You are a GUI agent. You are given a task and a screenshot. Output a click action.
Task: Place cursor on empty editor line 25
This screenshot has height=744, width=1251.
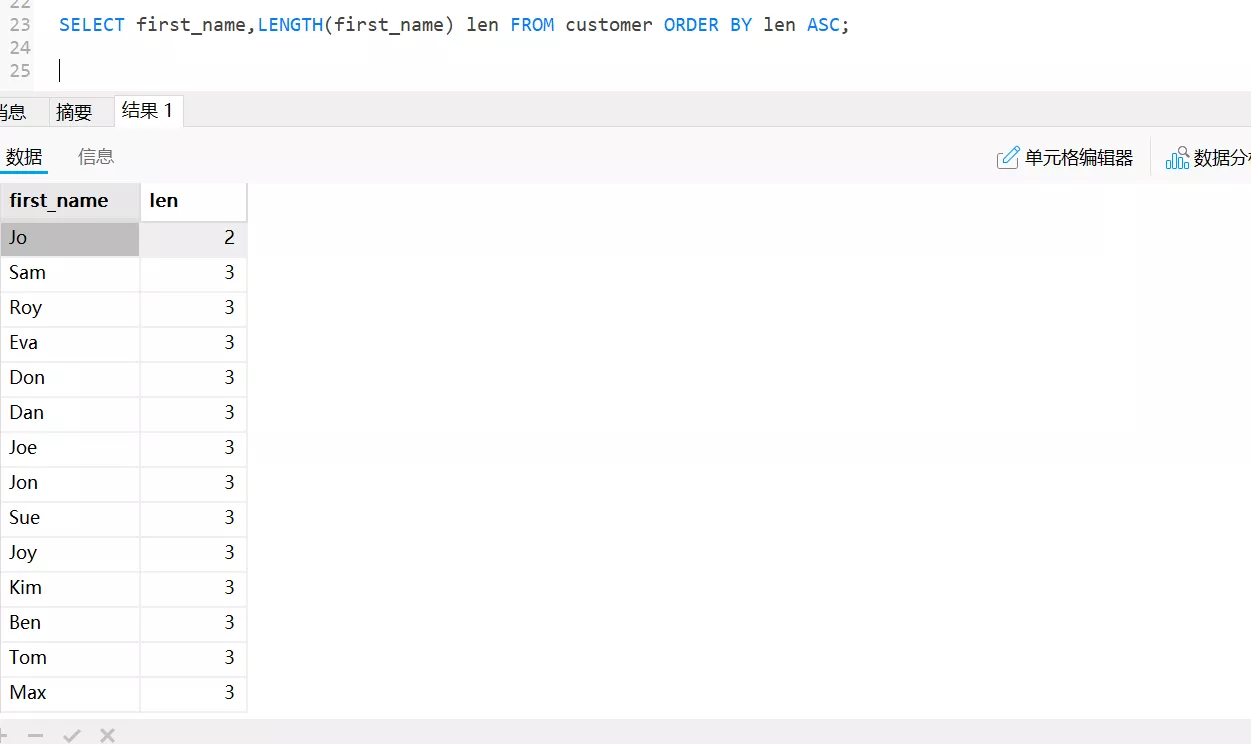[300, 71]
